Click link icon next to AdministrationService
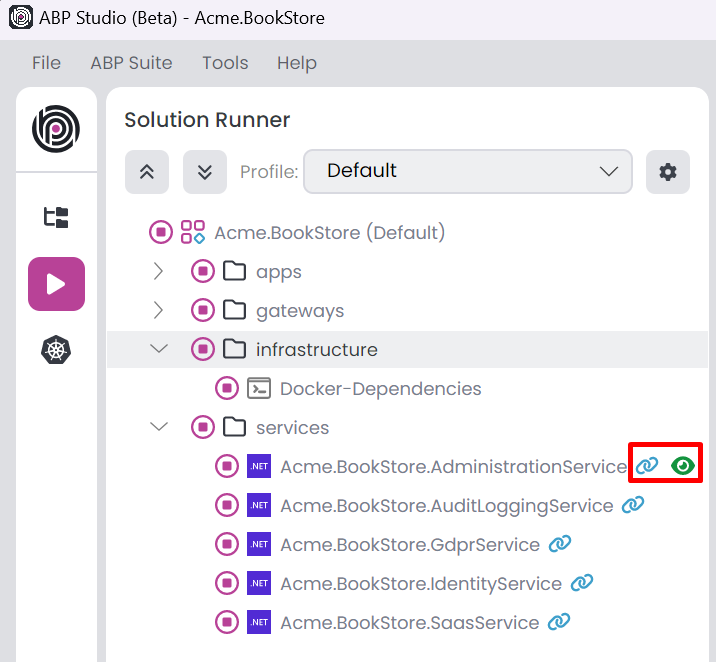716x662 pixels. coord(648,466)
